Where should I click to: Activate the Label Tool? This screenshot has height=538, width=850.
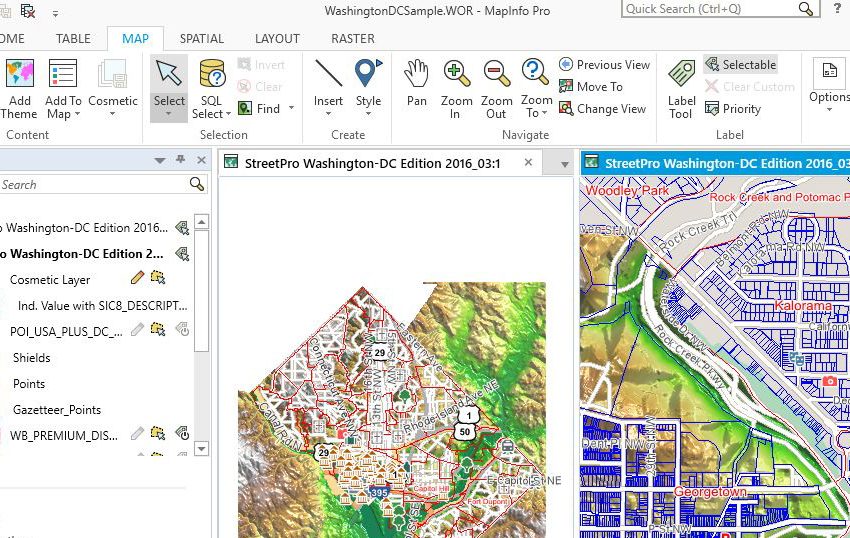click(x=681, y=89)
